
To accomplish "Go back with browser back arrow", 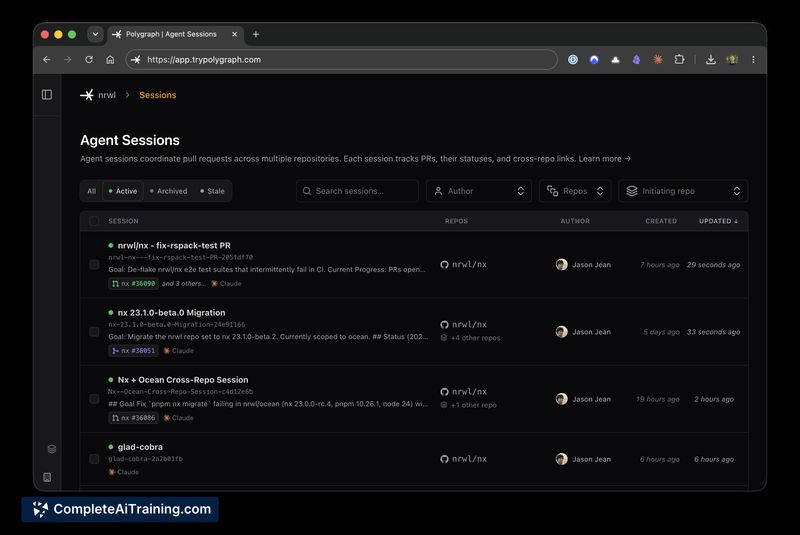I will tap(47, 60).
